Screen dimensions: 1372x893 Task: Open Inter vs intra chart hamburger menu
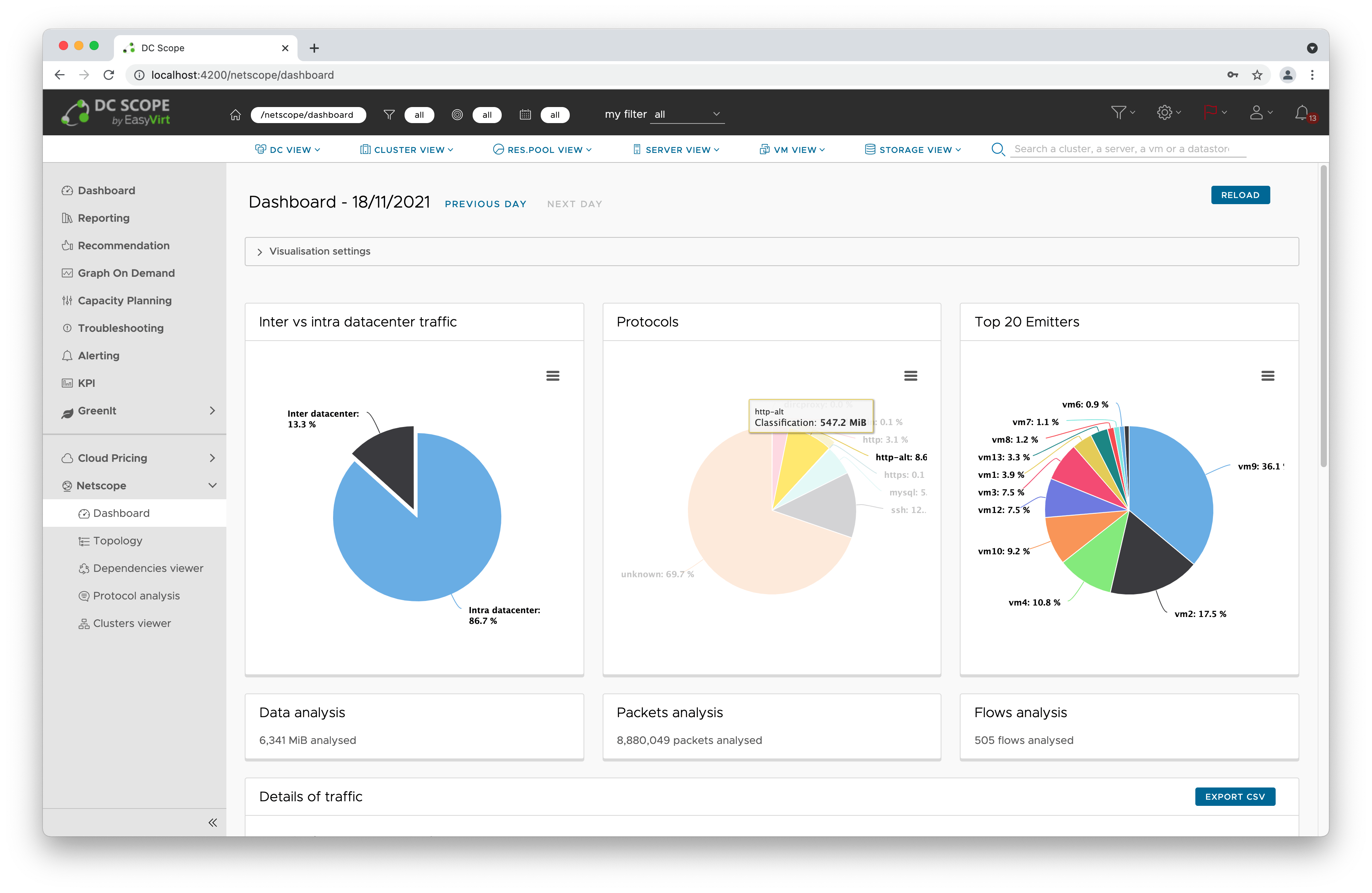552,376
